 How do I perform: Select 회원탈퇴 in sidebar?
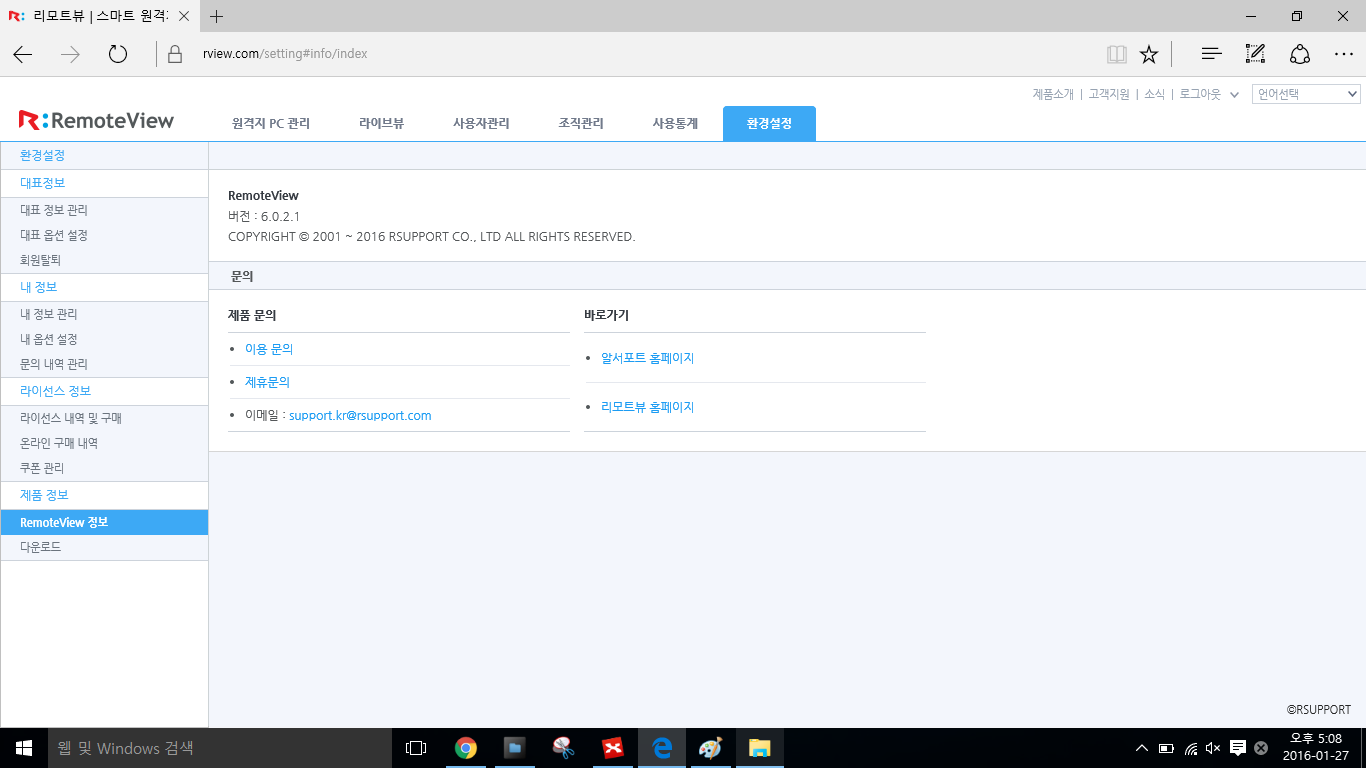pos(40,260)
